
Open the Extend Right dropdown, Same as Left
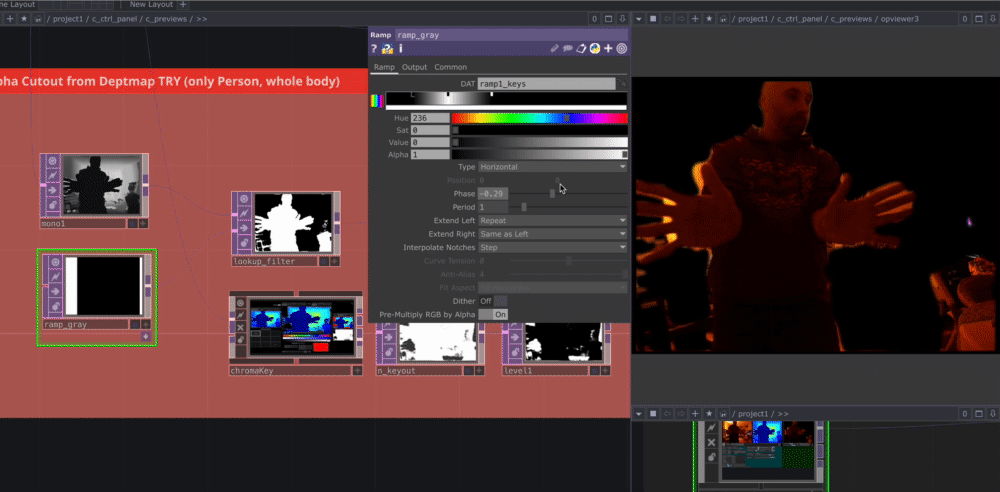tap(553, 234)
